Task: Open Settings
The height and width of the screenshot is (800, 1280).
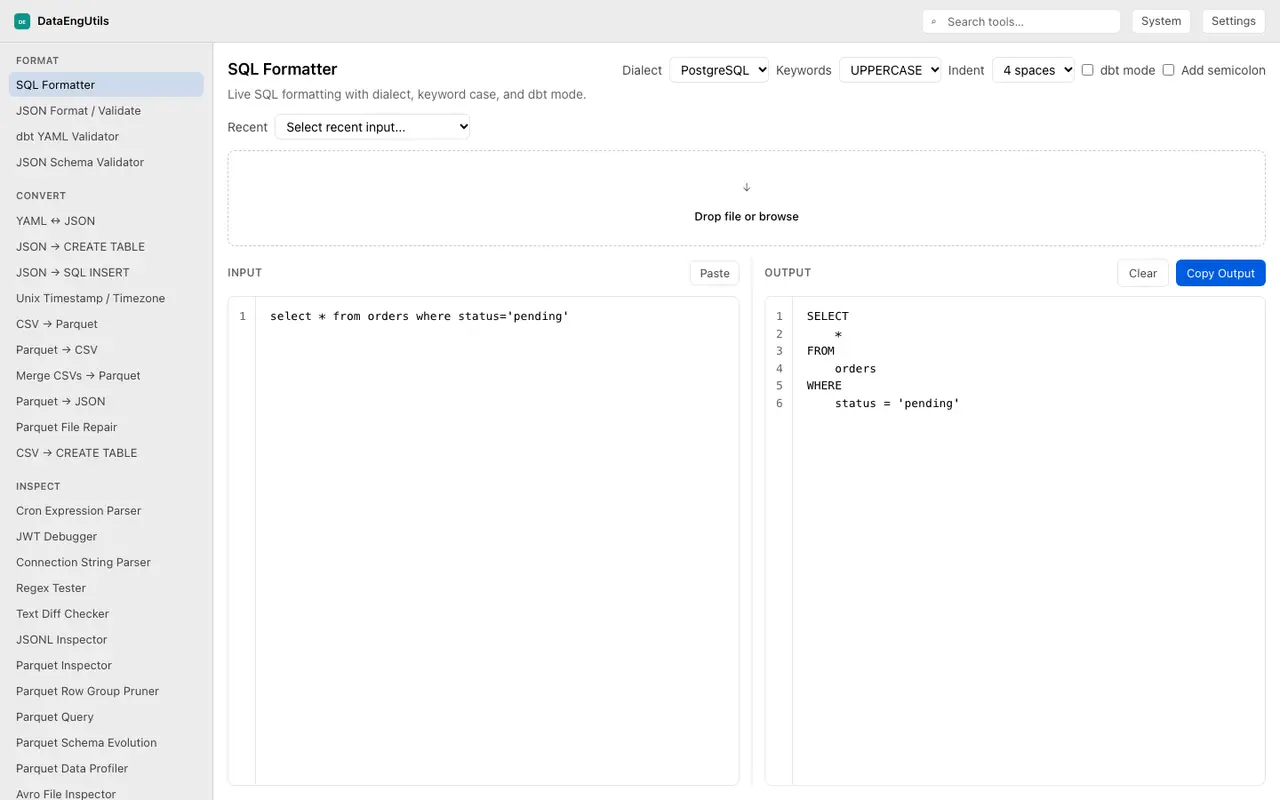Action: point(1233,21)
